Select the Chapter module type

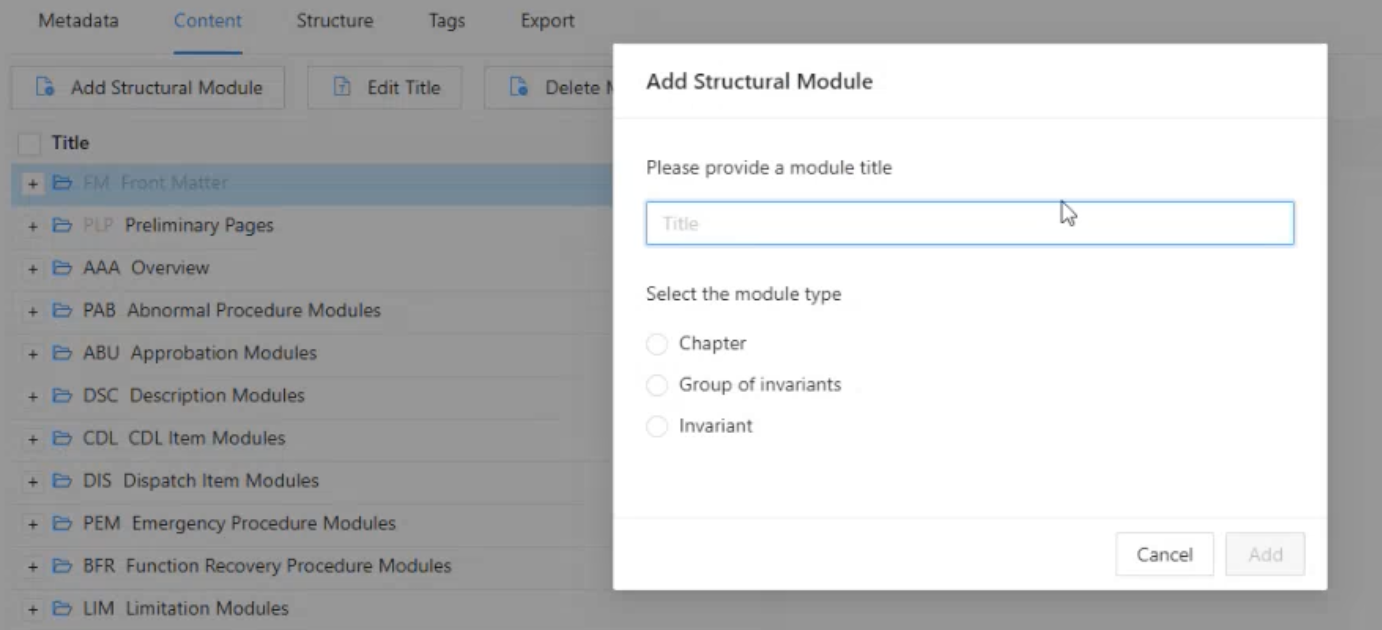tap(657, 344)
